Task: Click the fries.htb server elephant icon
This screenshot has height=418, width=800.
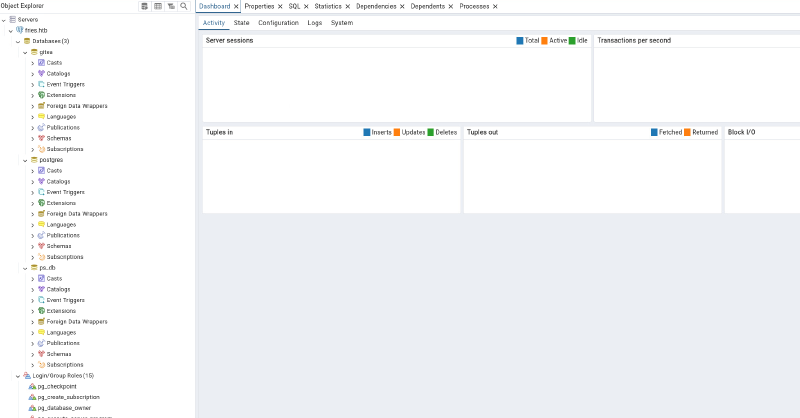Action: [x=20, y=30]
